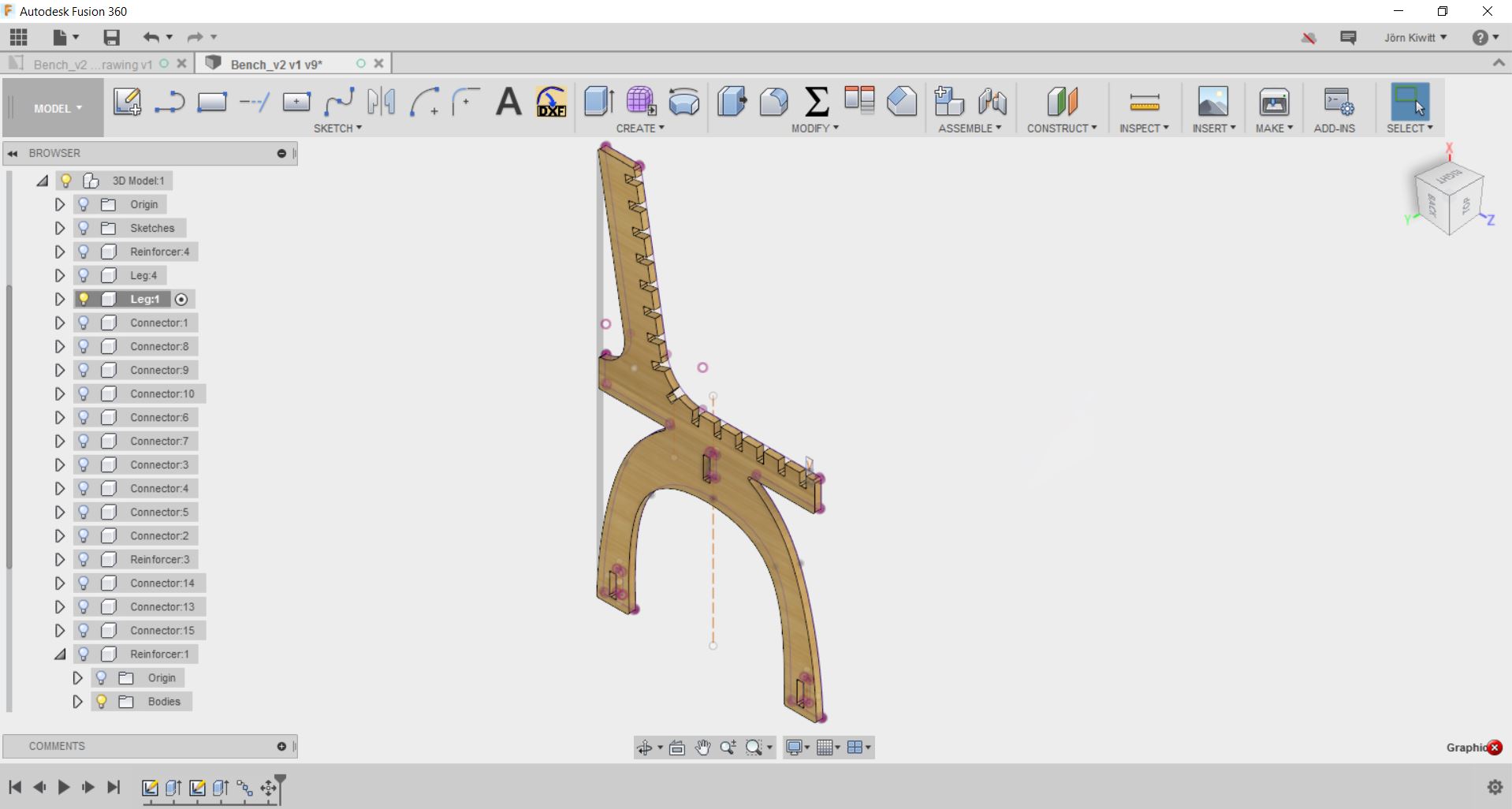Viewport: 1512px width, 809px height.
Task: Click the Measure ruler icon
Action: 1144,102
